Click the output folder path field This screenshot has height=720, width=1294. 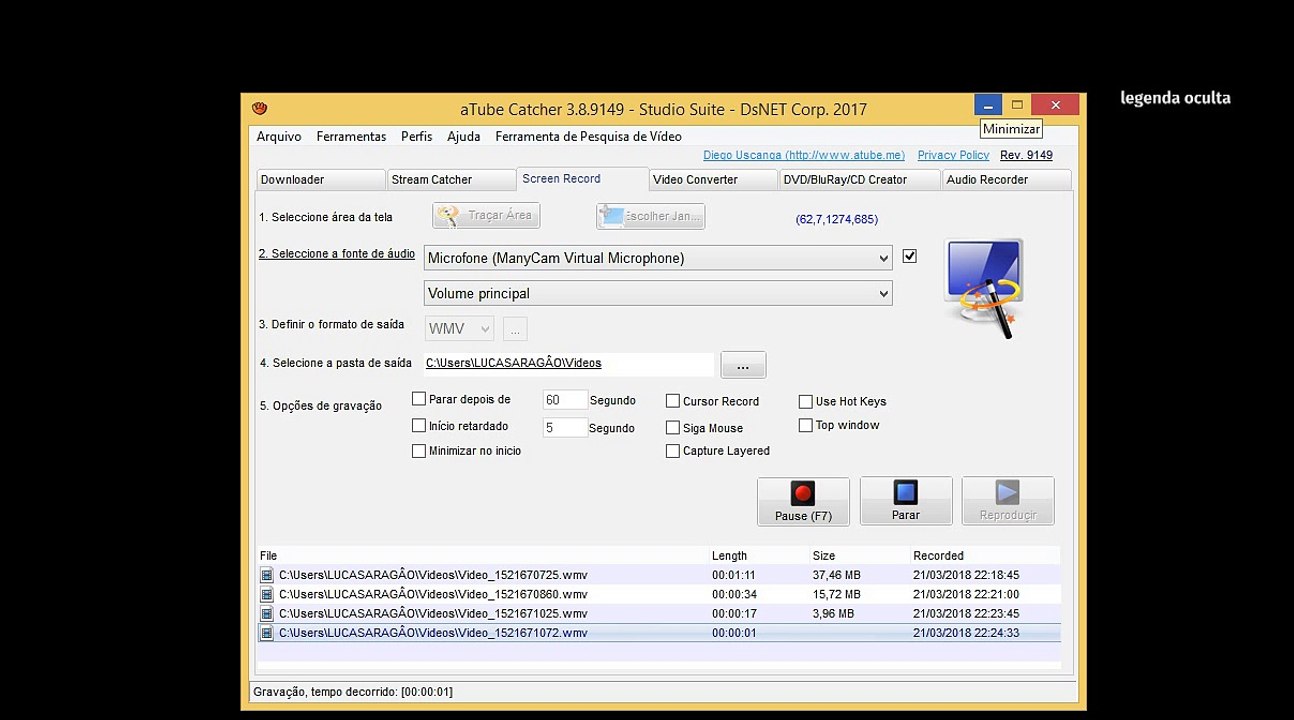pyautogui.click(x=569, y=363)
